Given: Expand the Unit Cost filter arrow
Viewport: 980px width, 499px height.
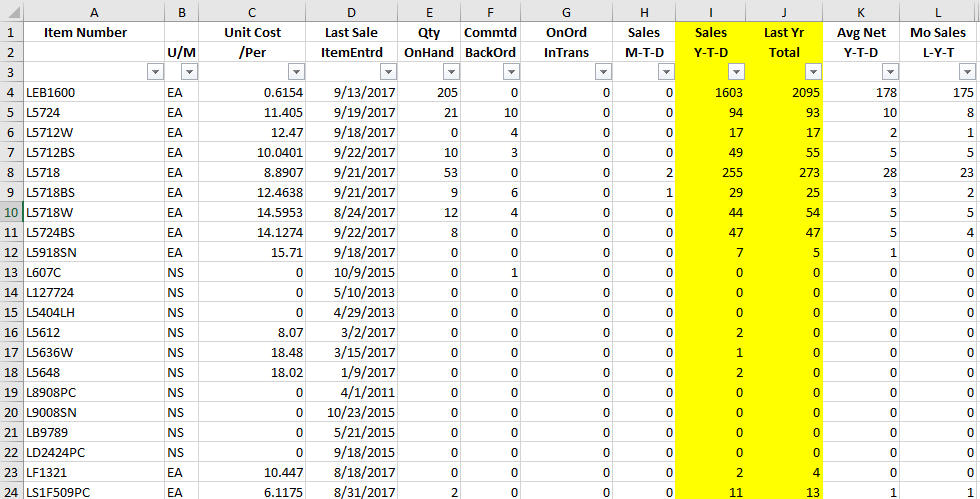Looking at the screenshot, I should (296, 73).
